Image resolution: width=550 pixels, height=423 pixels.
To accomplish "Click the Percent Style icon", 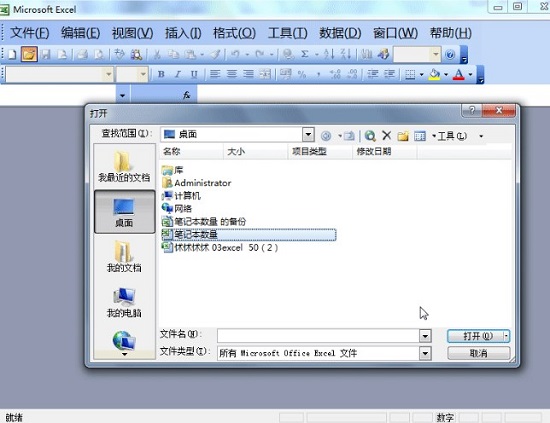I will tap(302, 74).
